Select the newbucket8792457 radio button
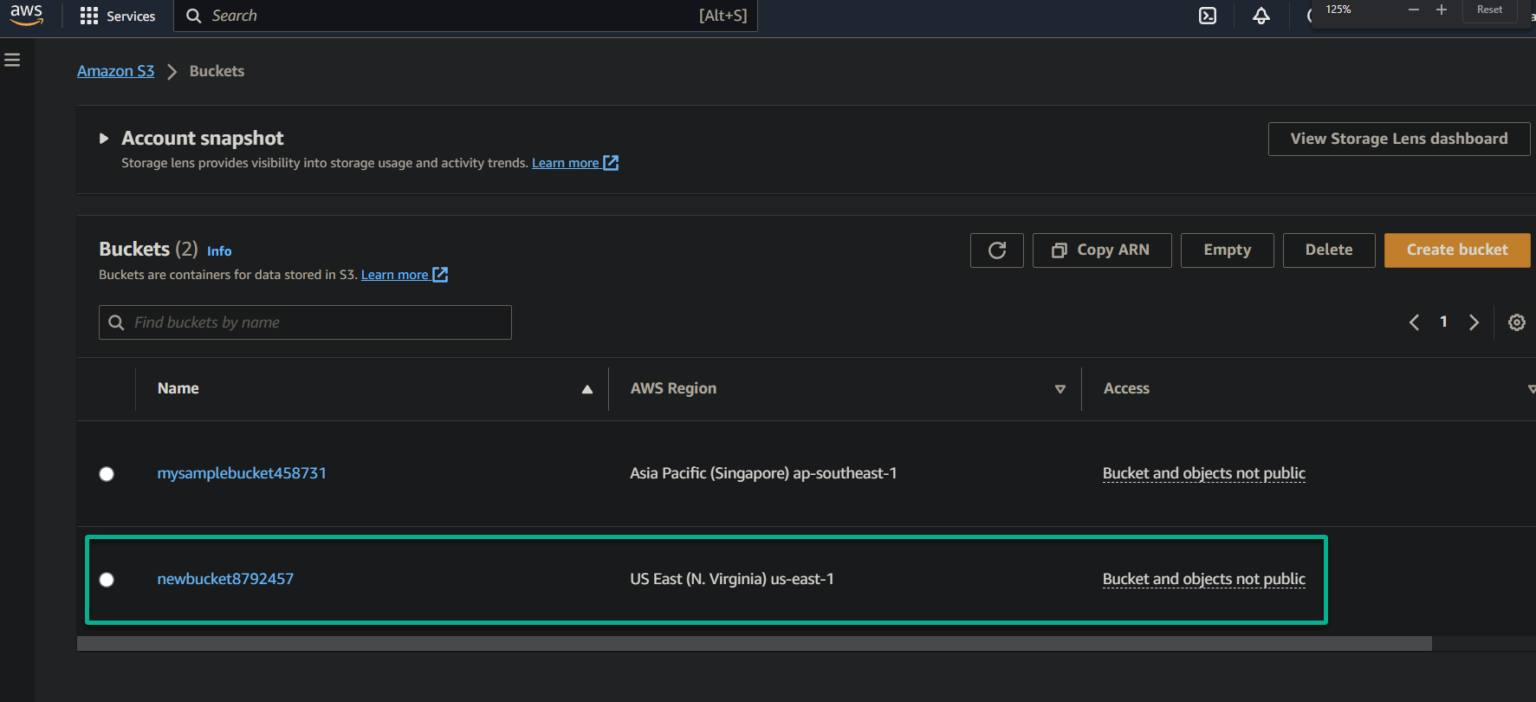 107,580
